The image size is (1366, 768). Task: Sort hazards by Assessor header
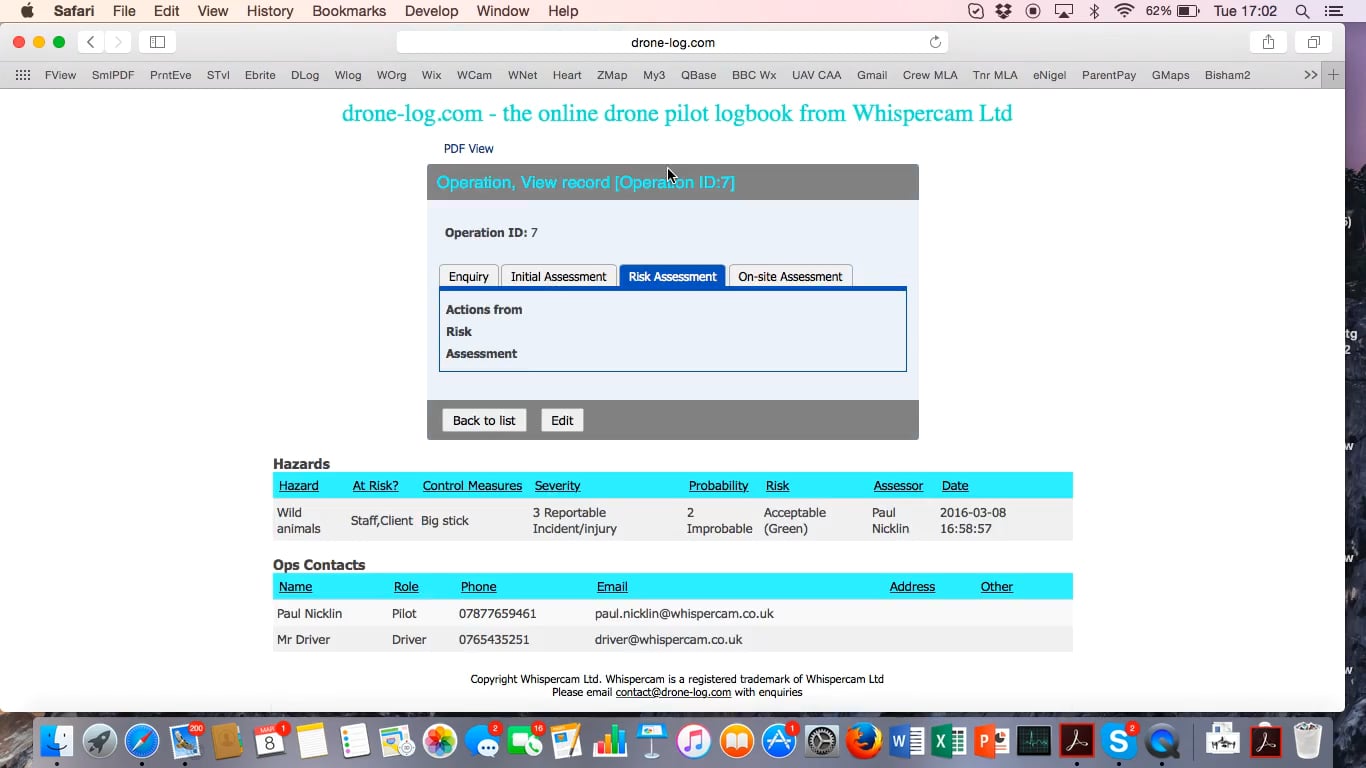[x=898, y=486]
